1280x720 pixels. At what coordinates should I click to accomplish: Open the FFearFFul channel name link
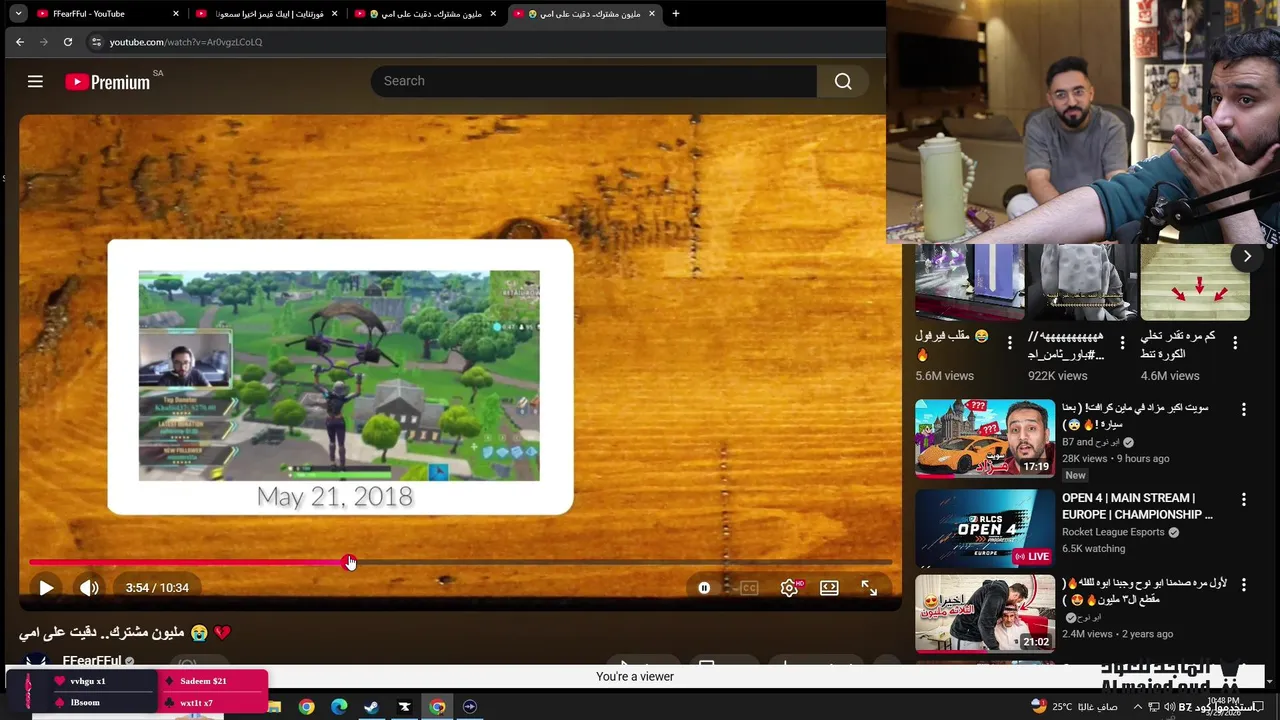(x=92, y=661)
